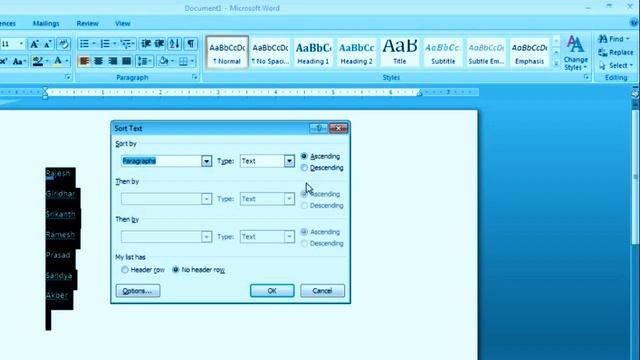Click OK in Sort Text dialog

click(x=272, y=291)
